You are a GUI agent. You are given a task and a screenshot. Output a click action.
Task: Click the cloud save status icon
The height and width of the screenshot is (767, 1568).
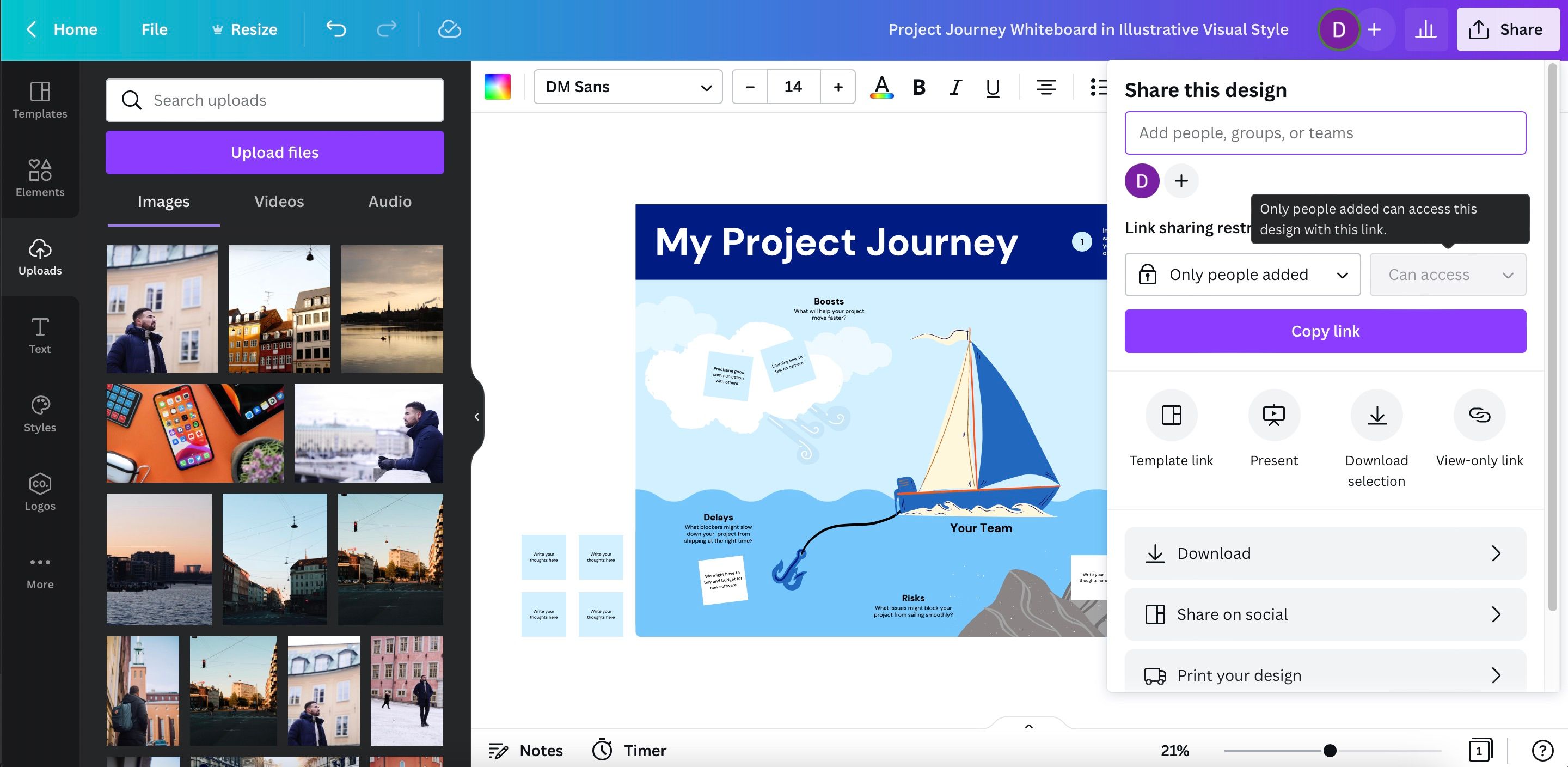click(449, 29)
